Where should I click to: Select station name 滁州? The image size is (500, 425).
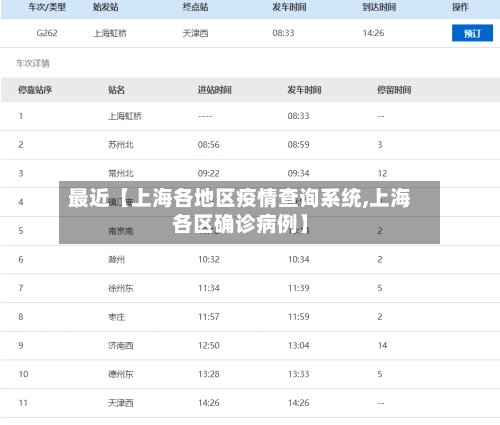click(116, 259)
